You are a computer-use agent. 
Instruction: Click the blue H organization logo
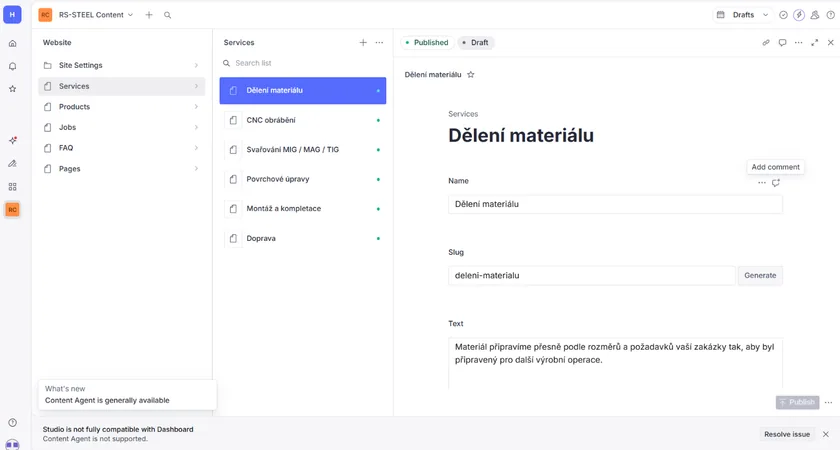(x=12, y=14)
